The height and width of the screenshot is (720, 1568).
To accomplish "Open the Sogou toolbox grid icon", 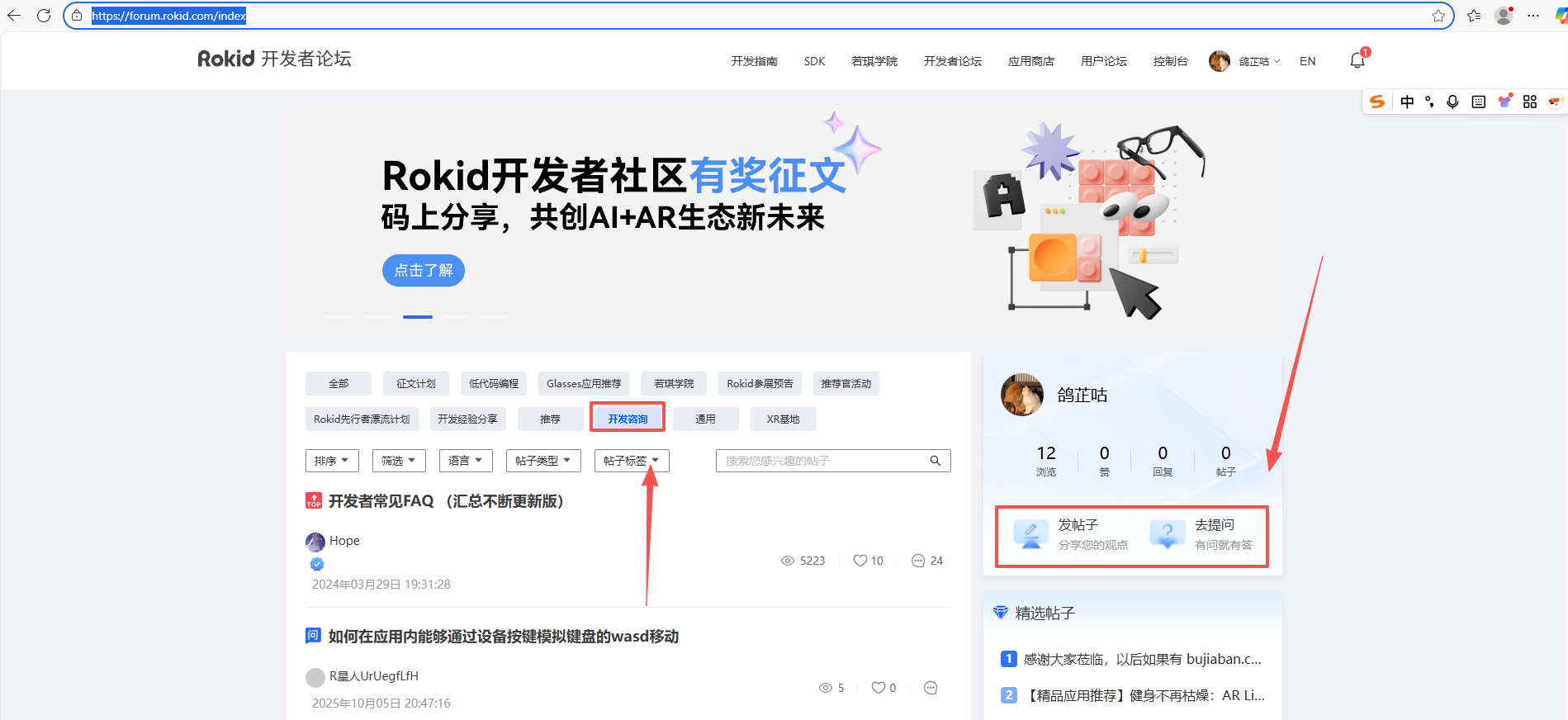I will tap(1530, 102).
